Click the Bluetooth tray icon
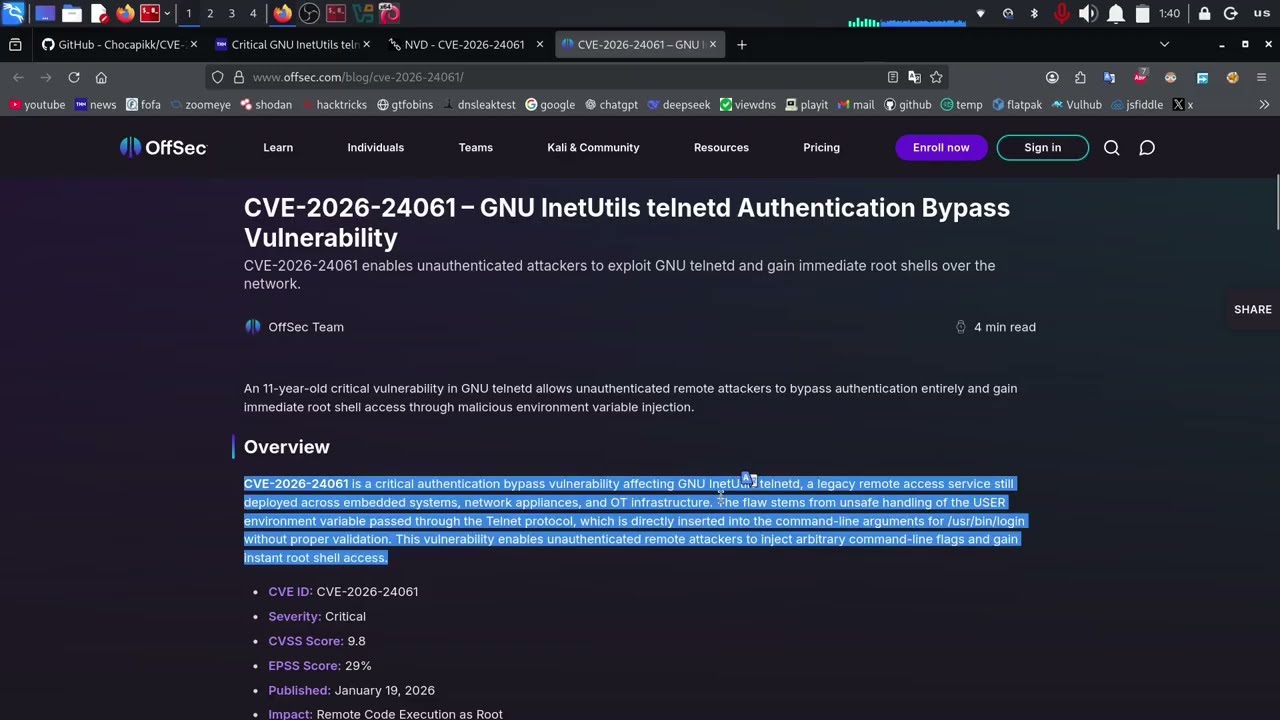The height and width of the screenshot is (720, 1280). pyautogui.click(x=1034, y=13)
